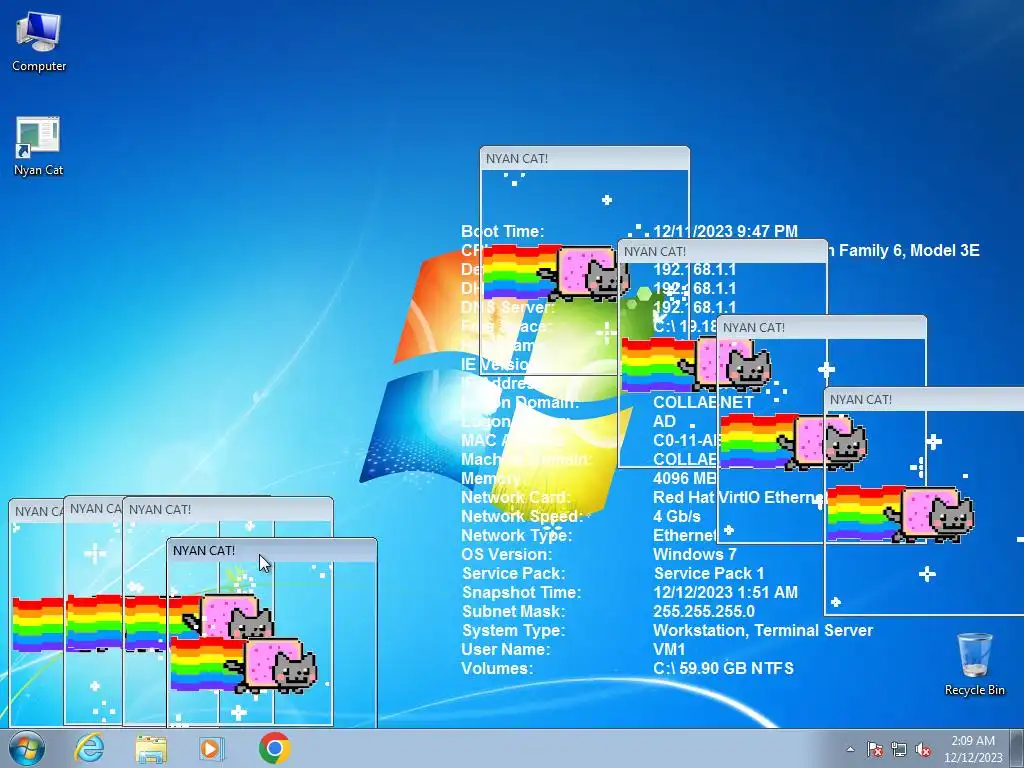This screenshot has width=1024, height=768.
Task: Open Windows Explorer from the taskbar
Action: [151, 748]
